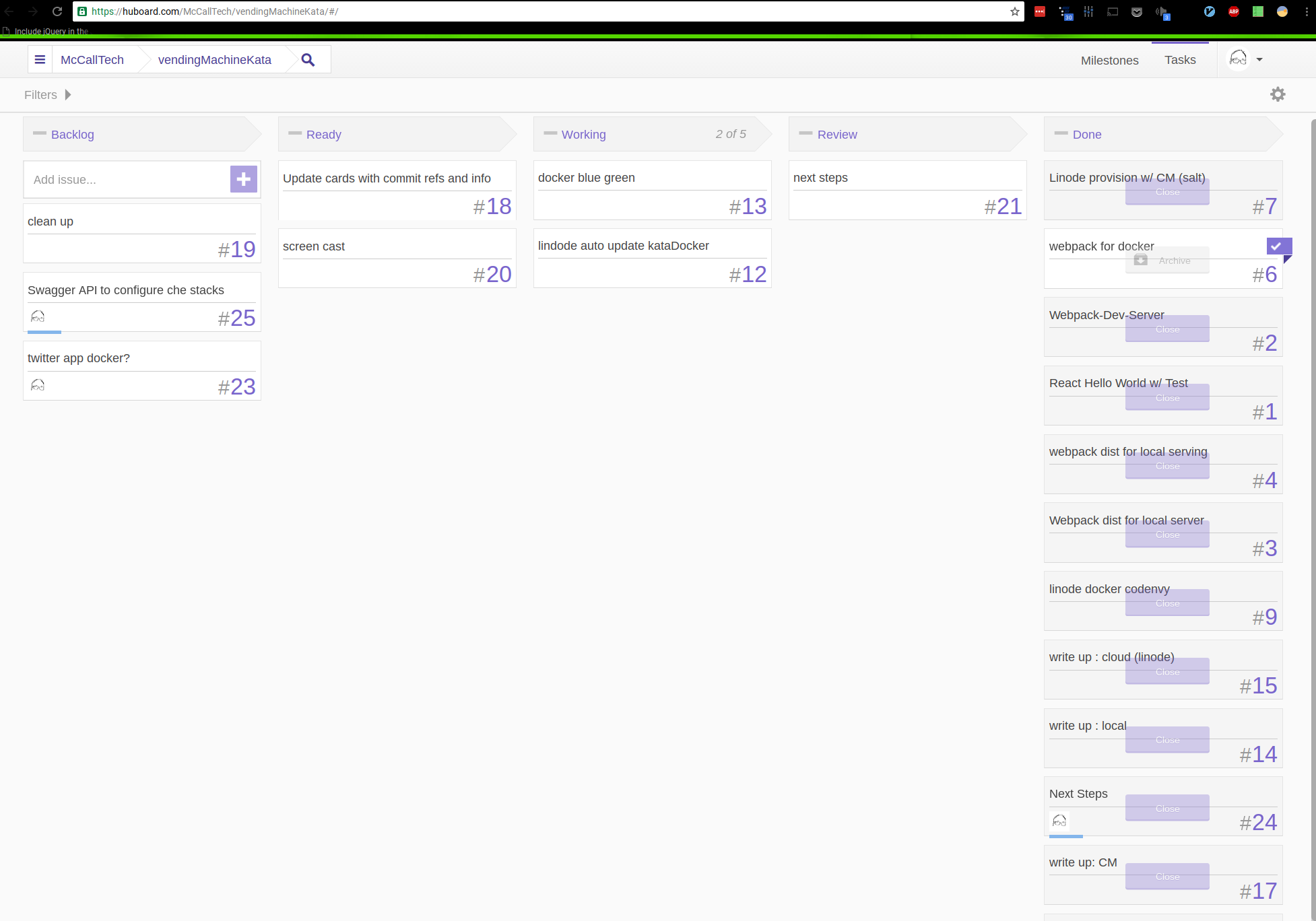
Task: Collapse the Working column
Action: tap(550, 133)
